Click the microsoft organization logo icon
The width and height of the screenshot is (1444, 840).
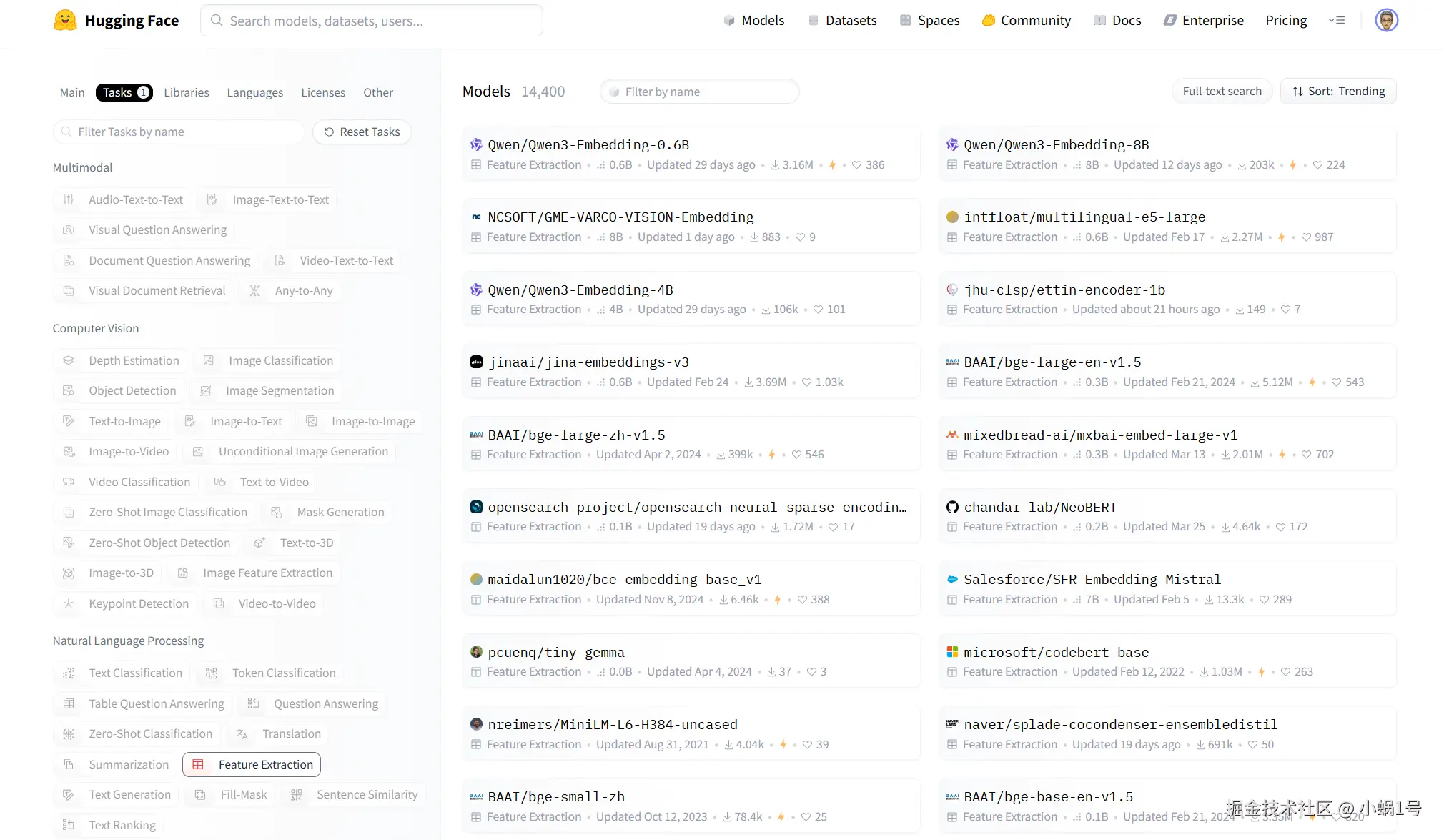click(952, 652)
